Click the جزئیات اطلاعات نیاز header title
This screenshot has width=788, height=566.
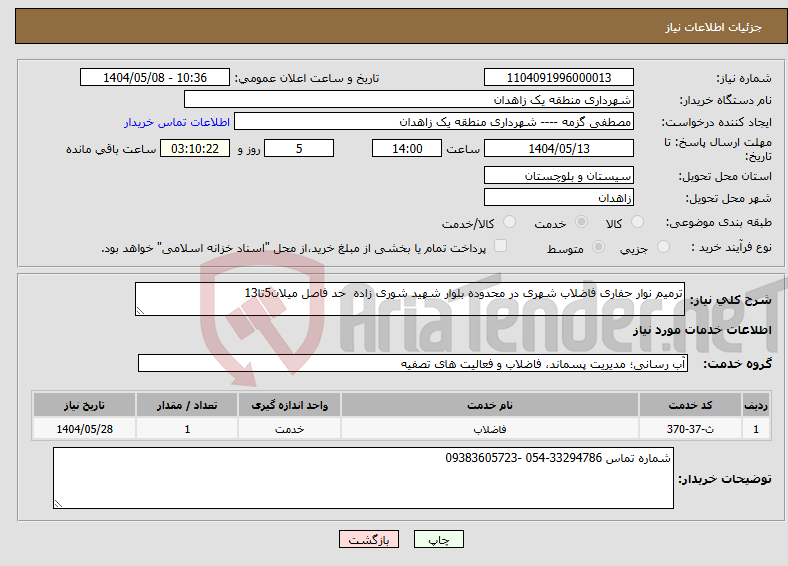click(714, 27)
